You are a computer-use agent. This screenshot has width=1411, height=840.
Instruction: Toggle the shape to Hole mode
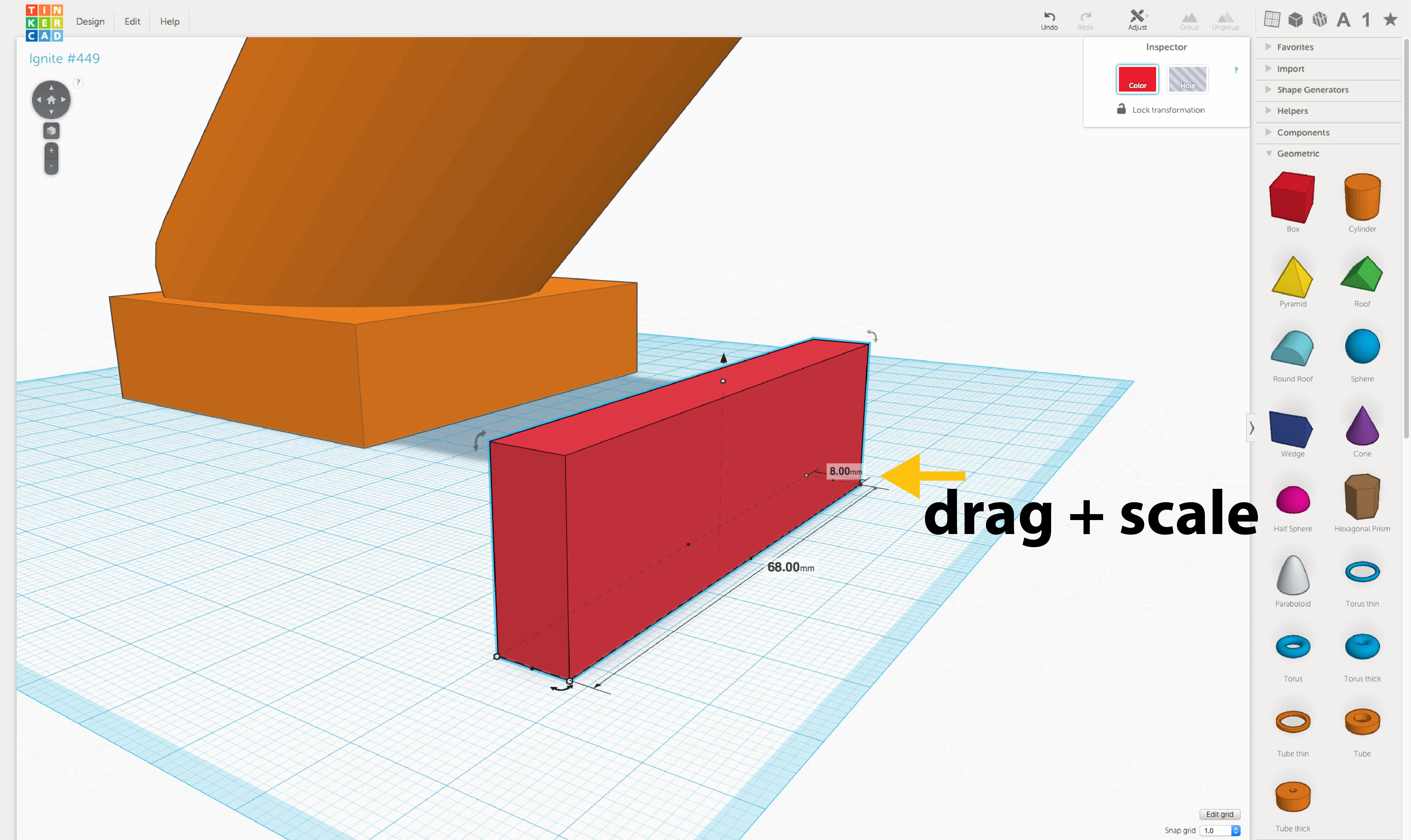pos(1187,79)
